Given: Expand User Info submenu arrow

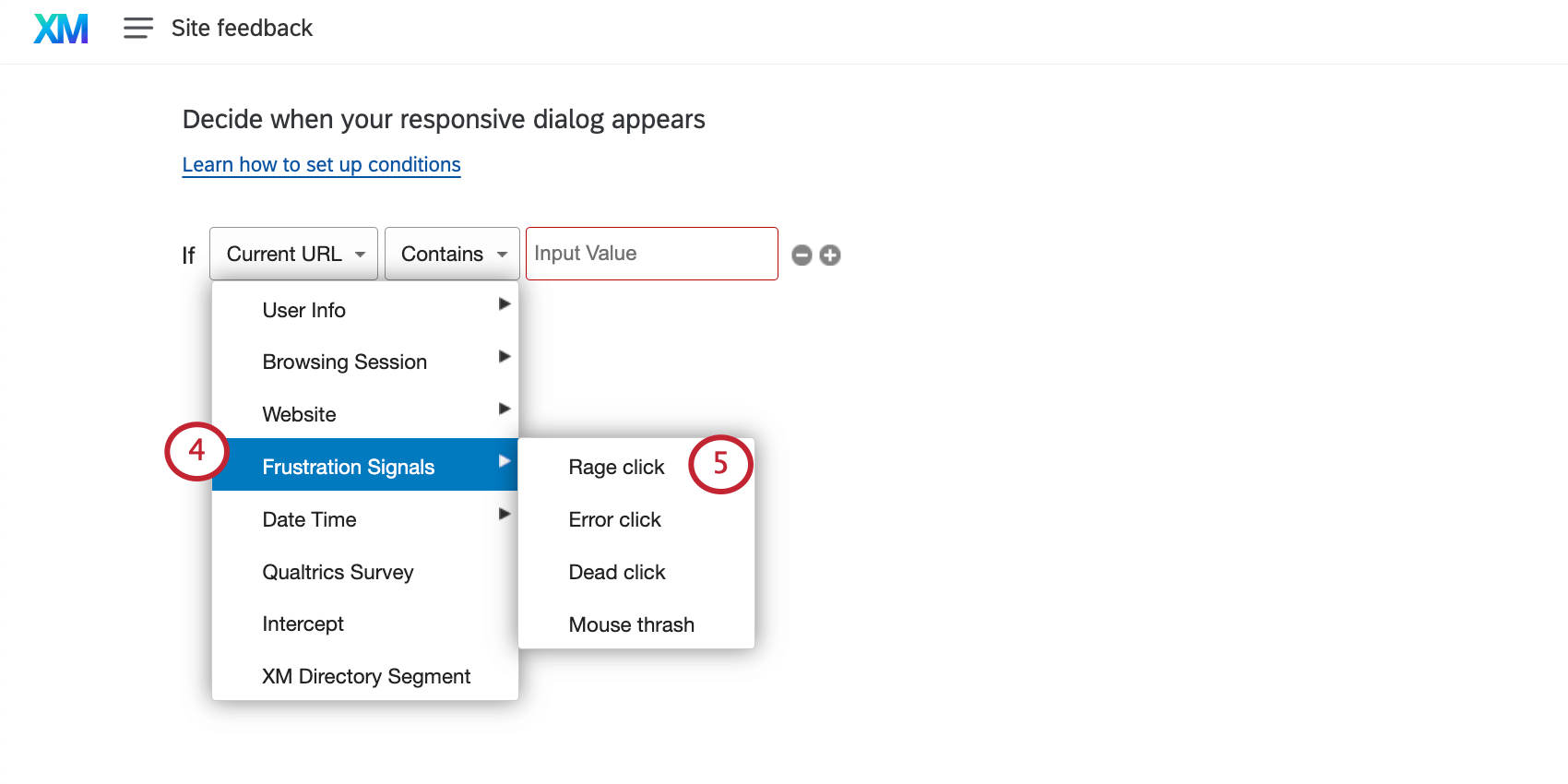Looking at the screenshot, I should coord(504,304).
